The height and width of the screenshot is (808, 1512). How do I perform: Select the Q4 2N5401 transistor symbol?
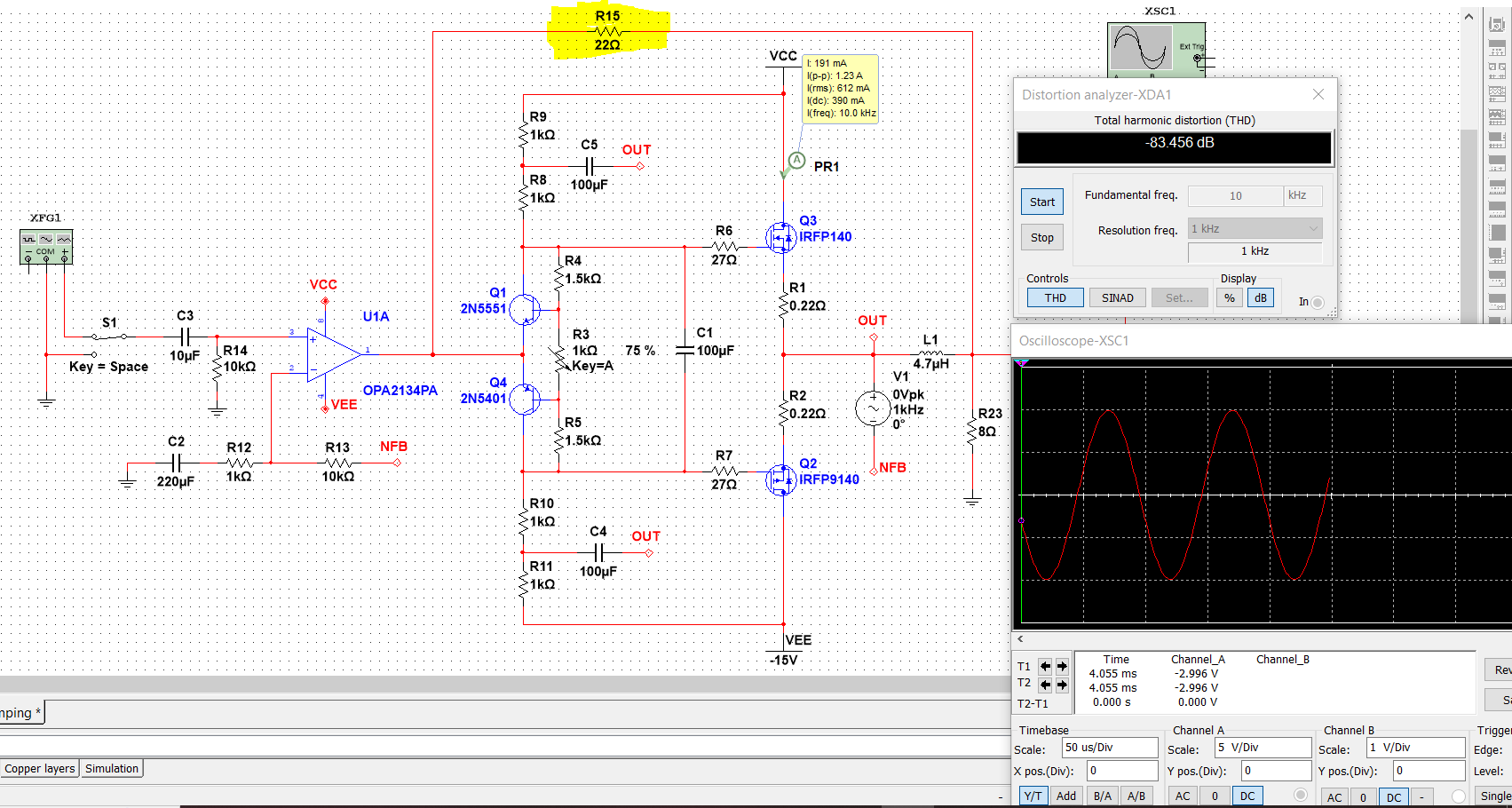[x=526, y=399]
